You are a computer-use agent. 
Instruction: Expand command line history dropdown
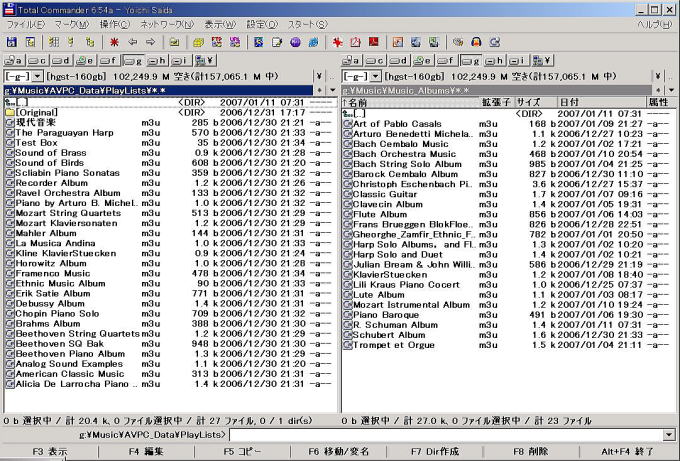click(669, 435)
